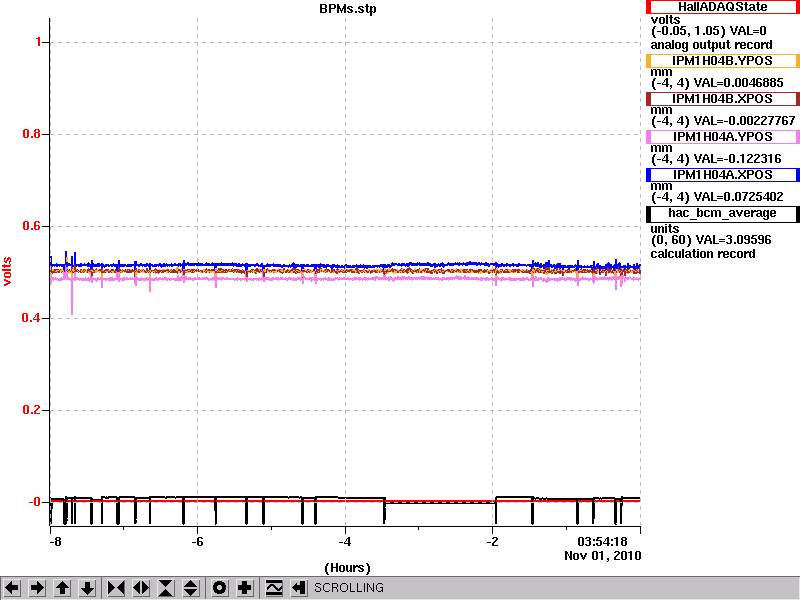The height and width of the screenshot is (600, 800).
Task: Click the 0.2 y-axis tick label
Action: click(x=32, y=410)
